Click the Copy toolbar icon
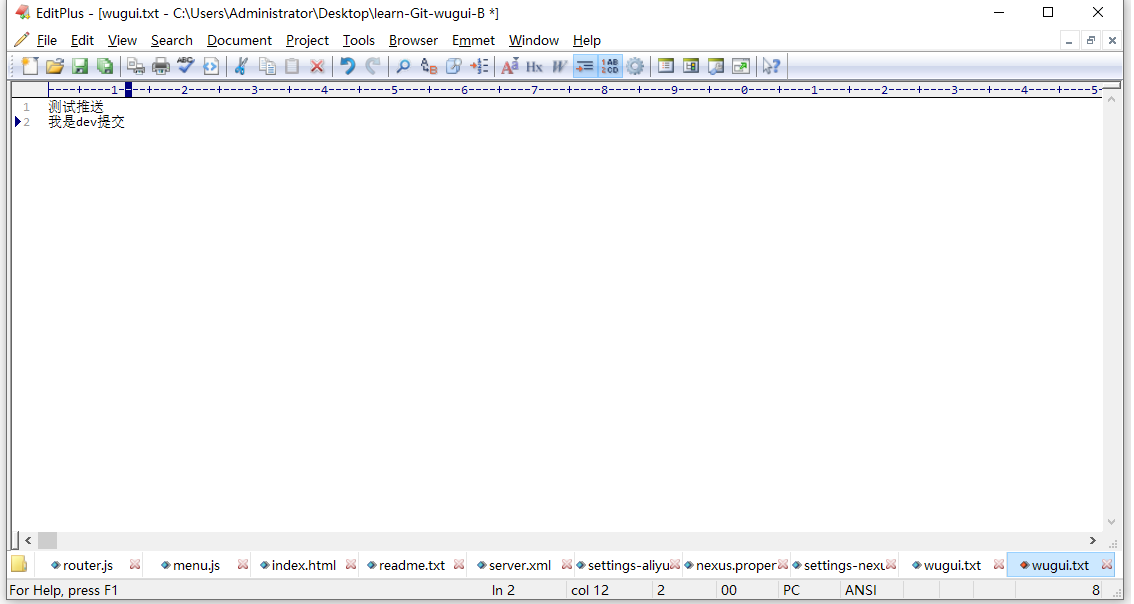 coord(267,67)
